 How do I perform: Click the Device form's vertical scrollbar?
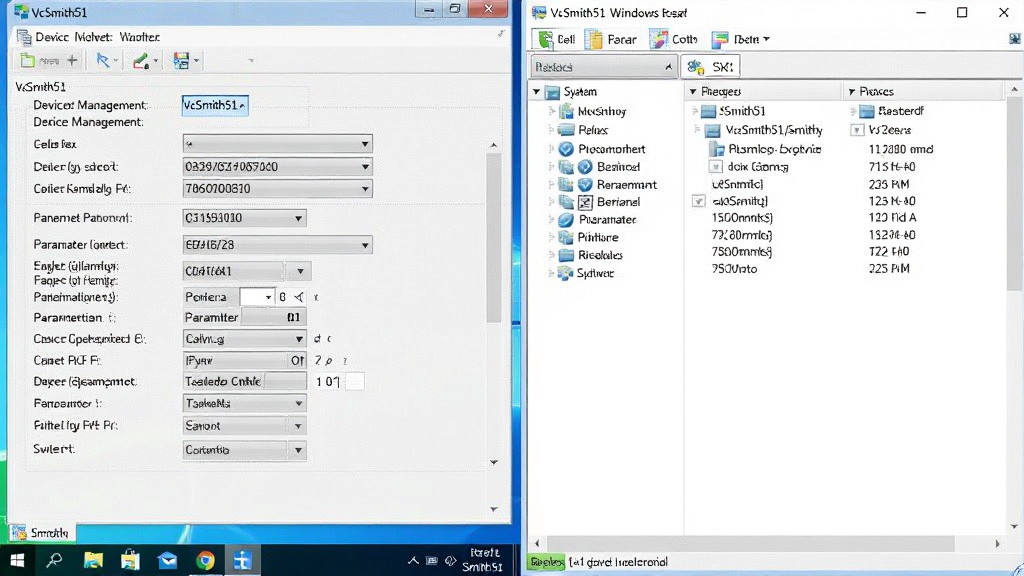pyautogui.click(x=494, y=237)
